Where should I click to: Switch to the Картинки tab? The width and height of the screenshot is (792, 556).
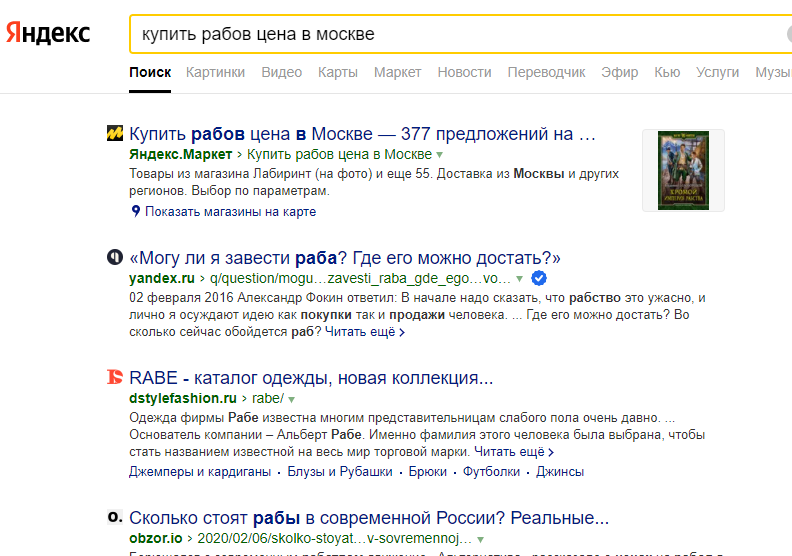[x=215, y=72]
